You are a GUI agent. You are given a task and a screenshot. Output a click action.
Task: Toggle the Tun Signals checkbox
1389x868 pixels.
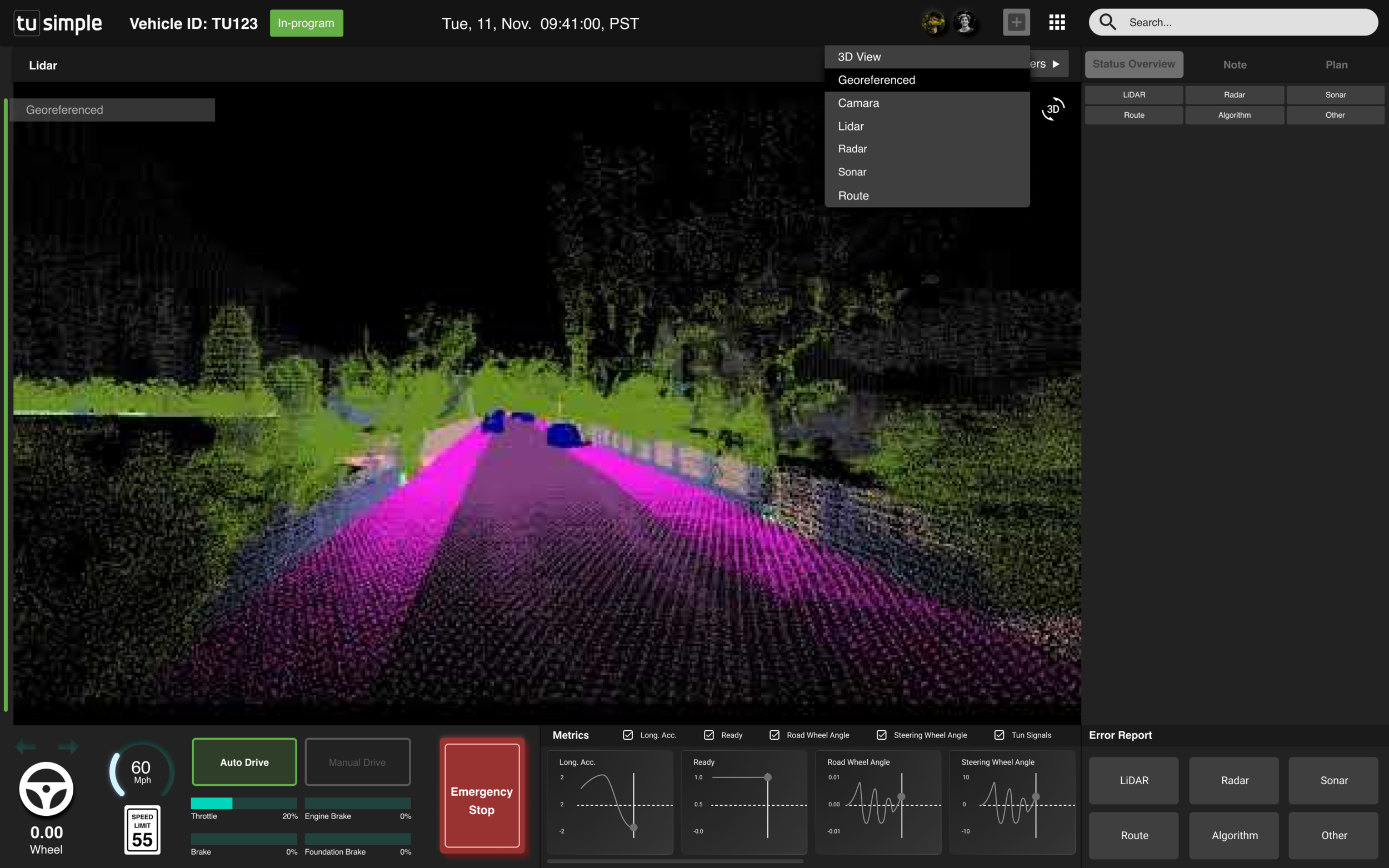click(x=999, y=735)
